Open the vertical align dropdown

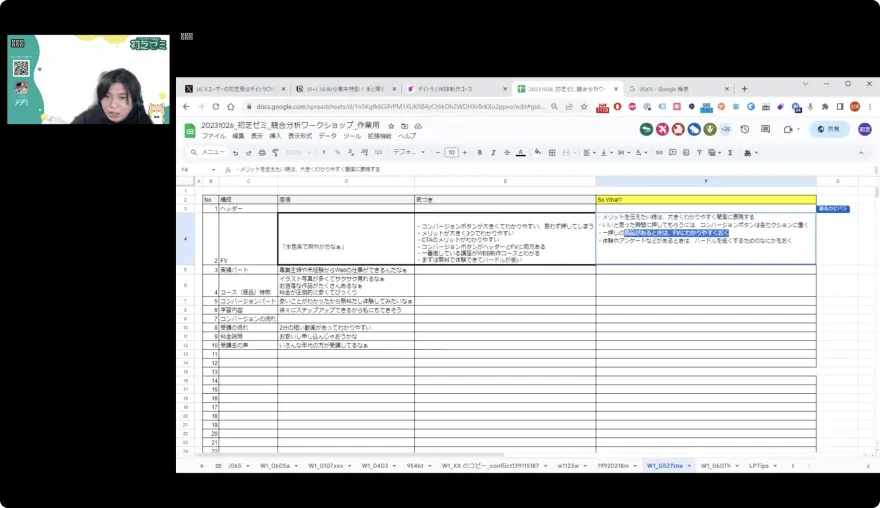point(606,153)
